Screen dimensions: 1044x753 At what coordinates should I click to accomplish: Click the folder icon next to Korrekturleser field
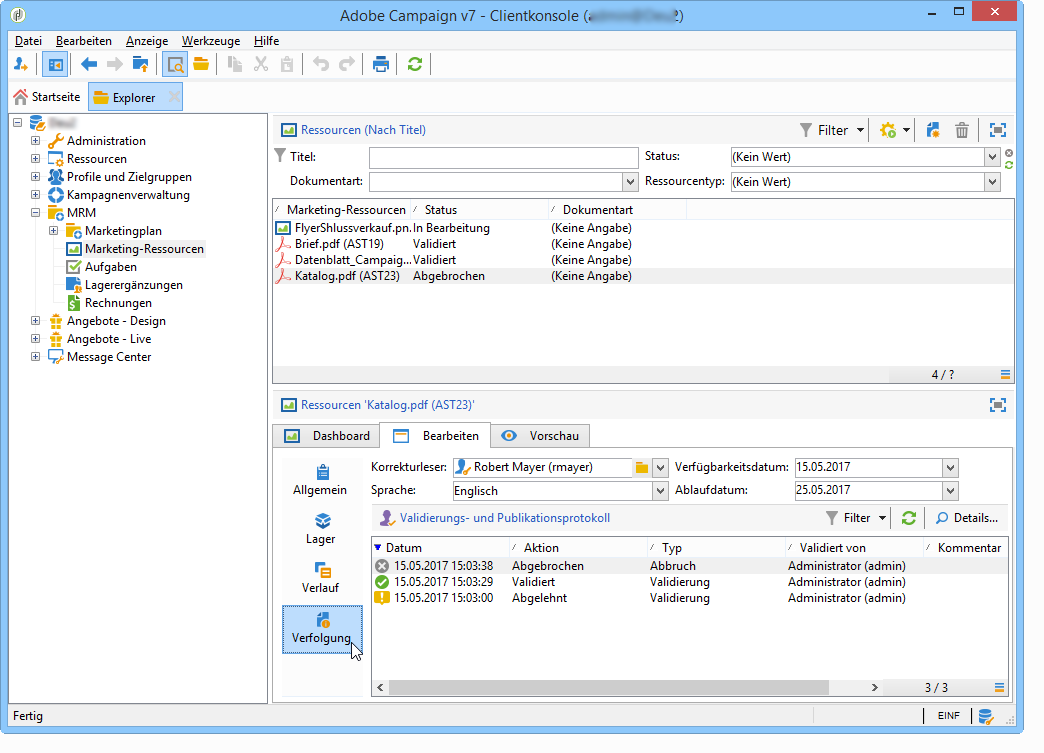tap(642, 467)
